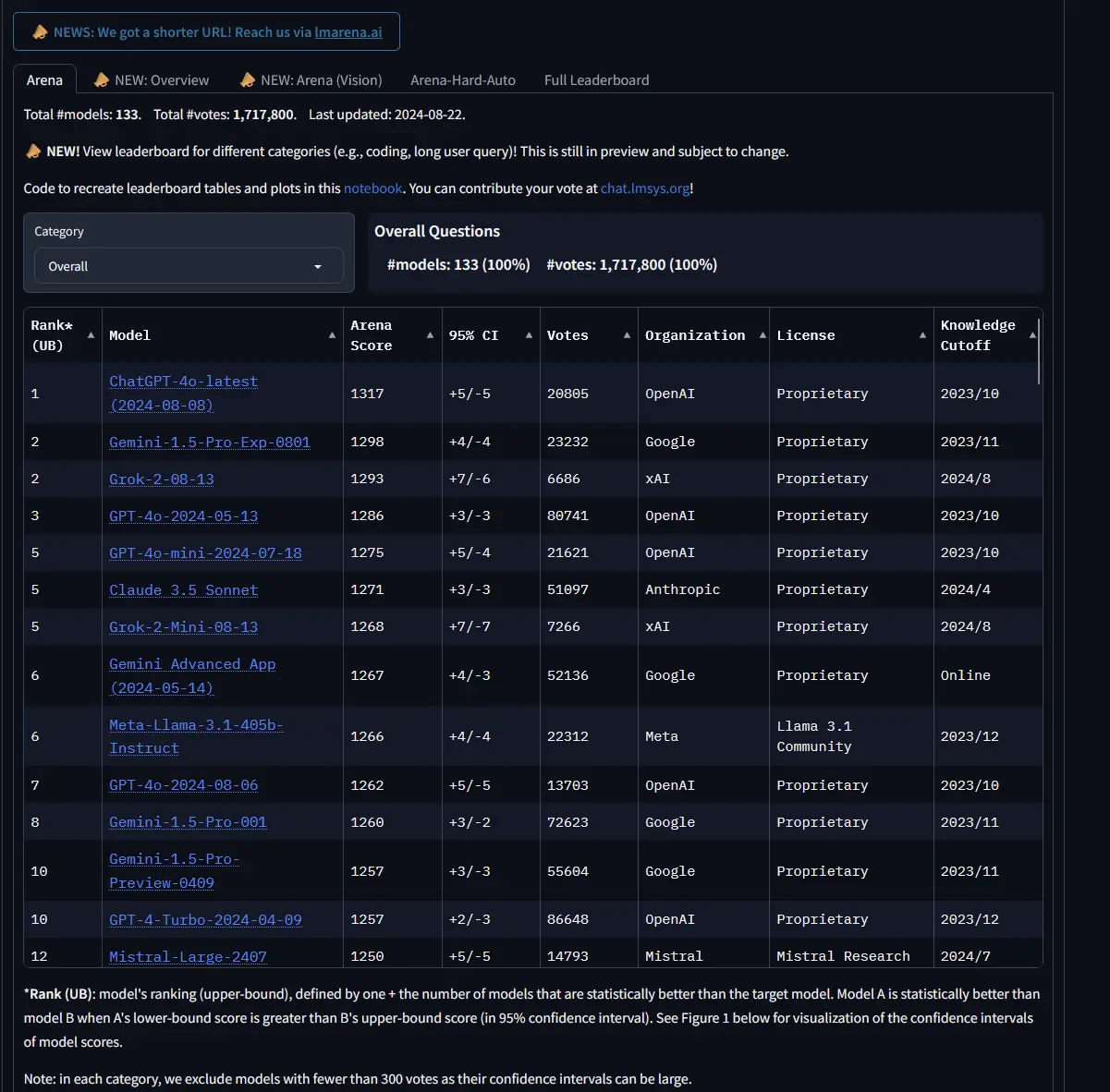Screen dimensions: 1110x1092
Task: Open the Gemini-1.5-Pro-001 model link
Action: tap(188, 822)
